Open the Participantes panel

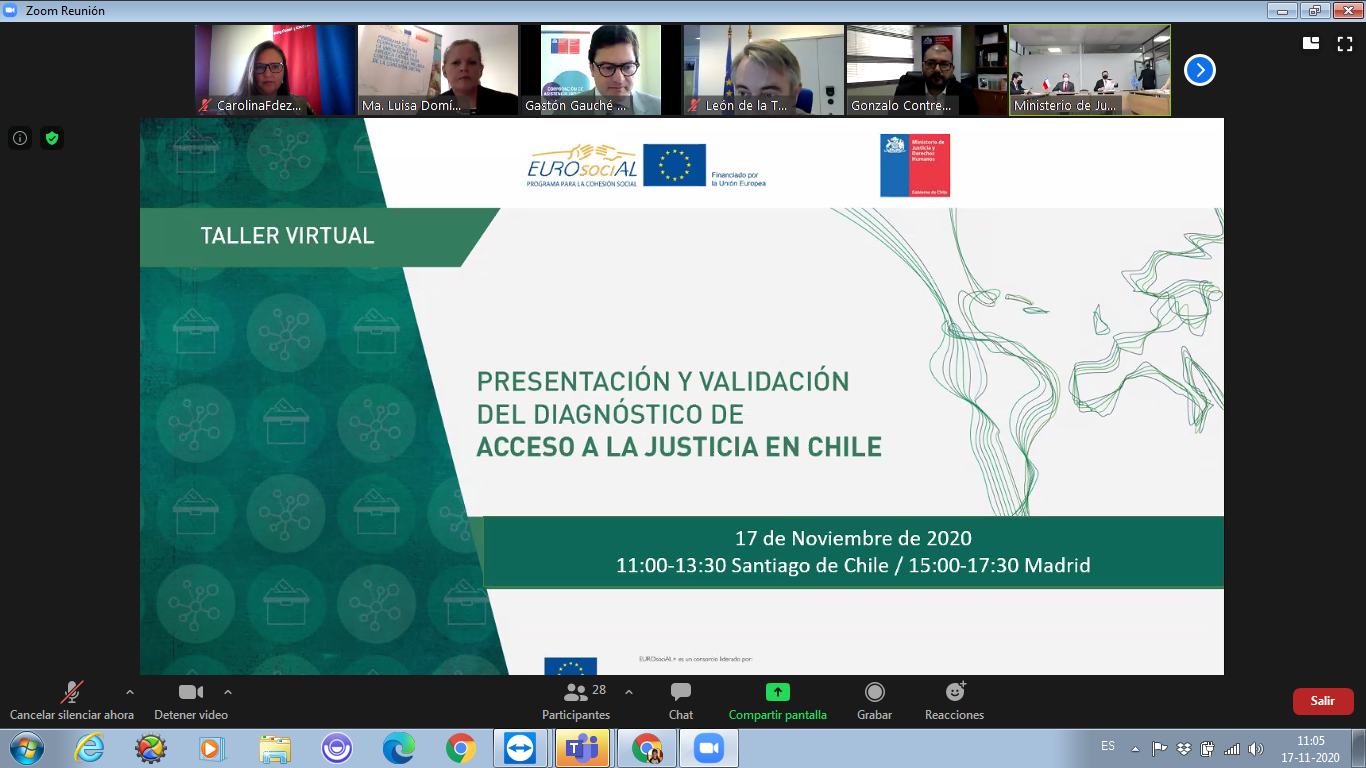tap(575, 700)
